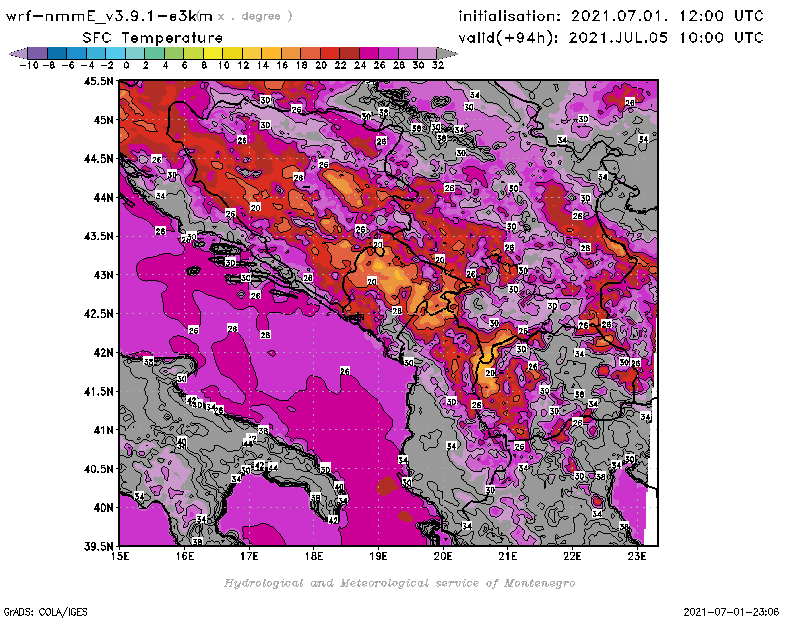Viewport: 800px width, 618px height.
Task: Select the 42.5N latitude label
Action: (x=98, y=314)
